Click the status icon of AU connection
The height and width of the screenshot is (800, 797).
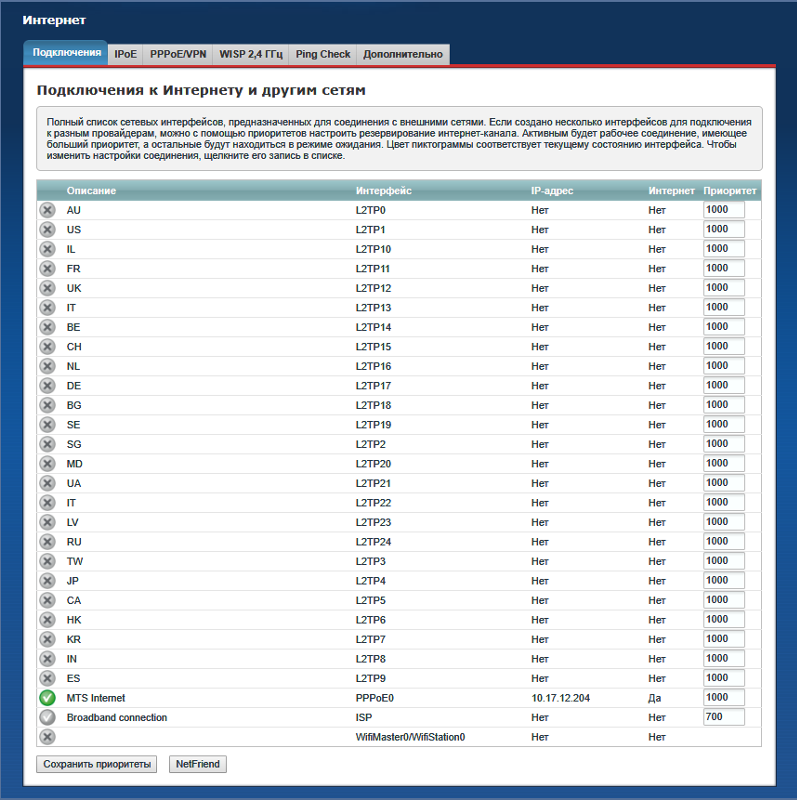(47, 210)
